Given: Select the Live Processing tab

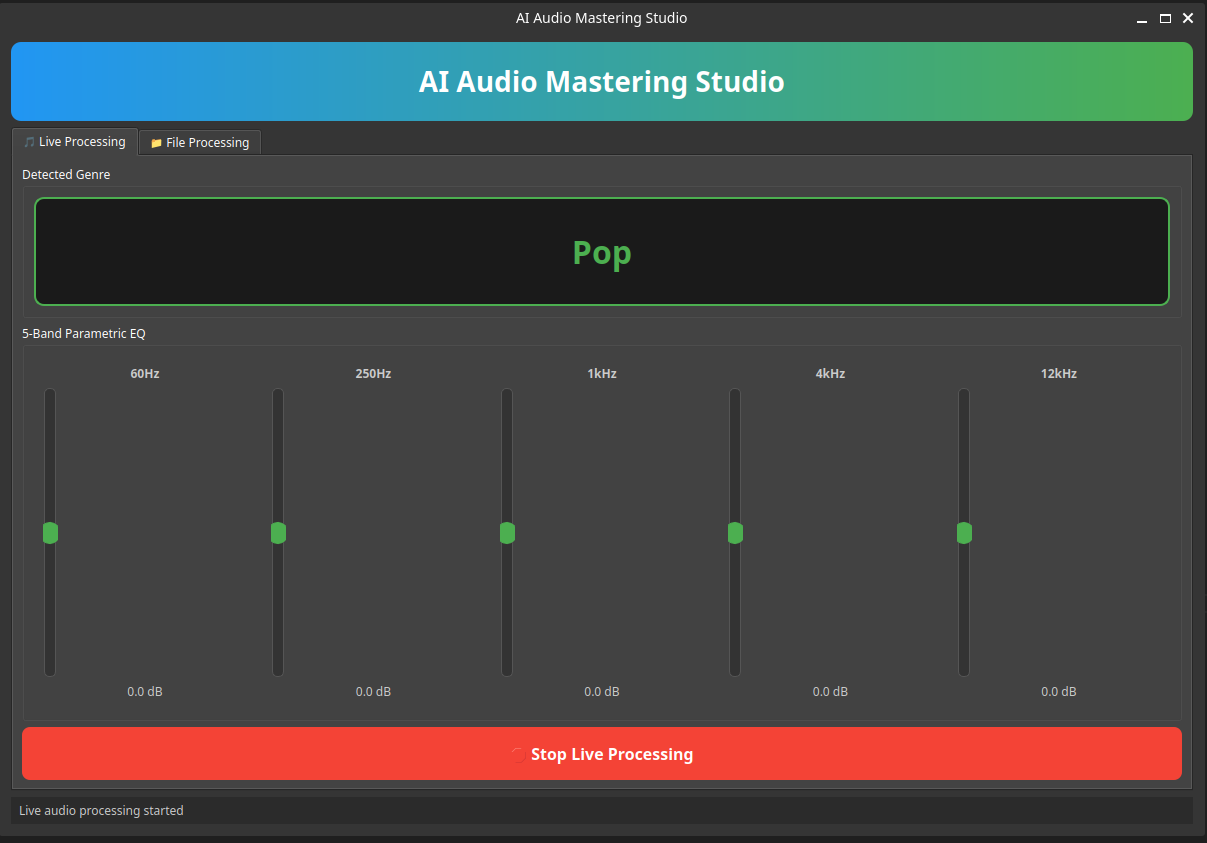Looking at the screenshot, I should tap(75, 142).
